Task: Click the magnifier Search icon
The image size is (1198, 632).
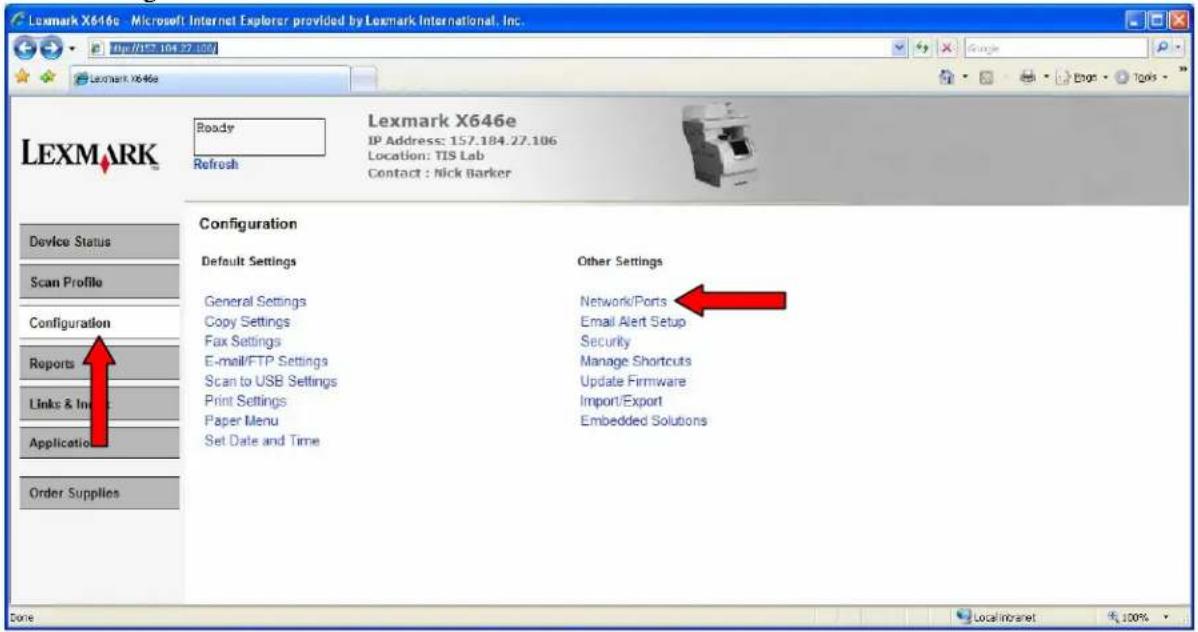Action: (1161, 48)
